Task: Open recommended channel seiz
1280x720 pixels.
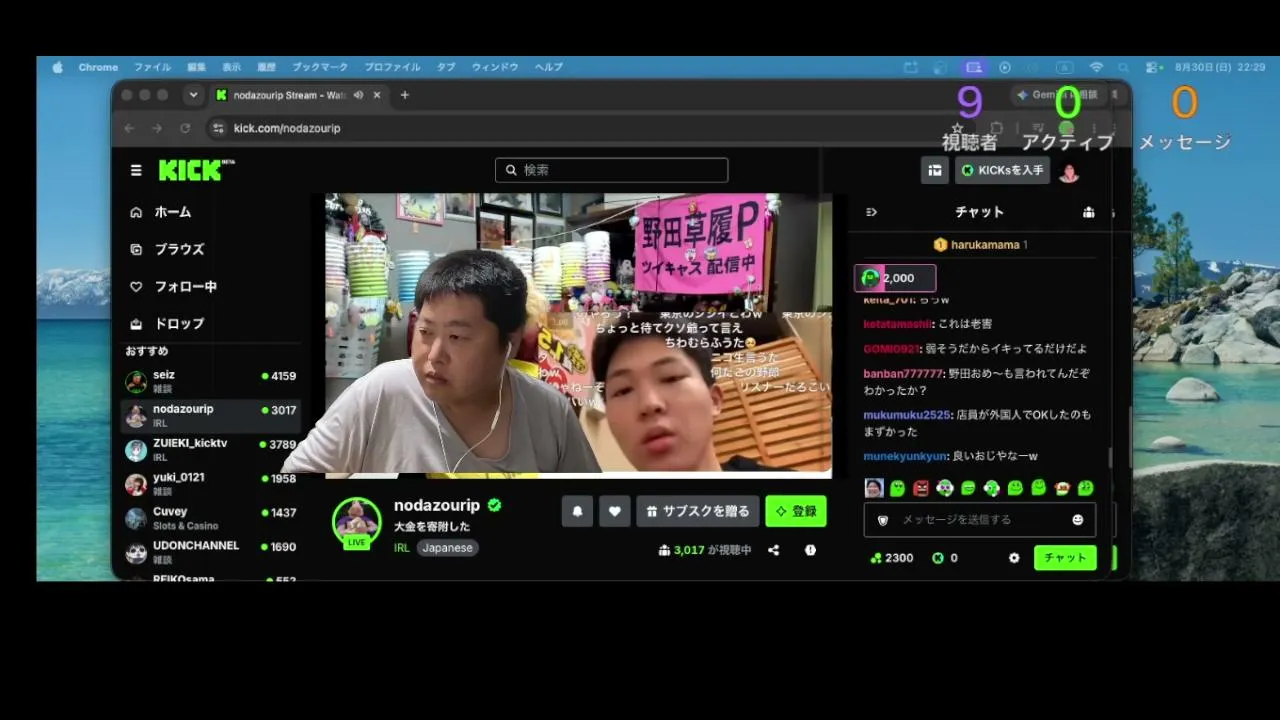Action: (210, 381)
